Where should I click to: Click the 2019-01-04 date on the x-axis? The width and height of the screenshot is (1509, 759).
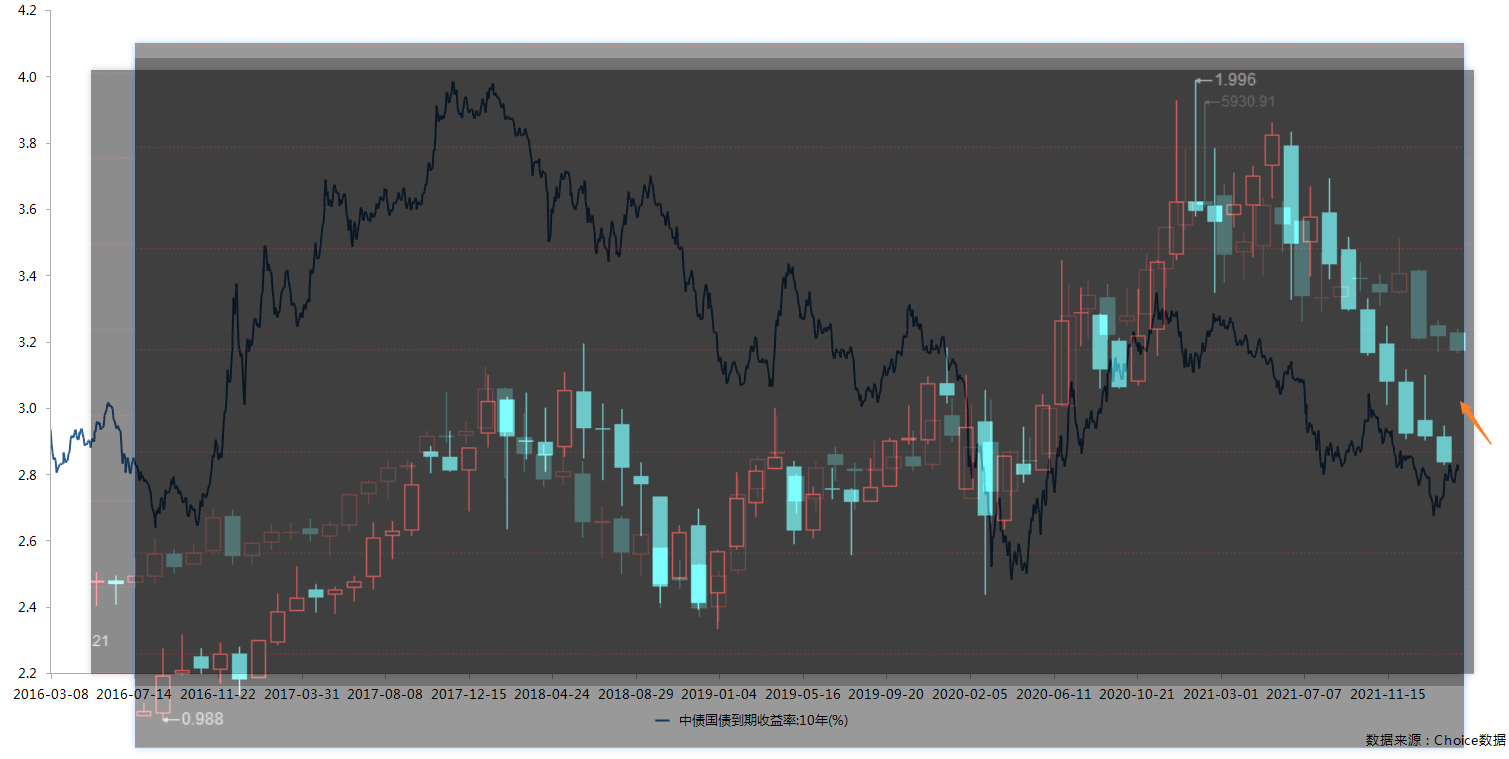(x=718, y=692)
